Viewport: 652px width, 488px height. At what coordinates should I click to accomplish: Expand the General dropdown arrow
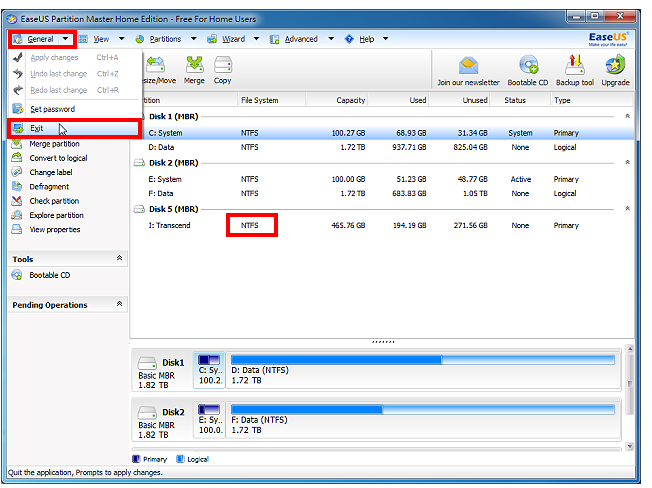(x=65, y=39)
